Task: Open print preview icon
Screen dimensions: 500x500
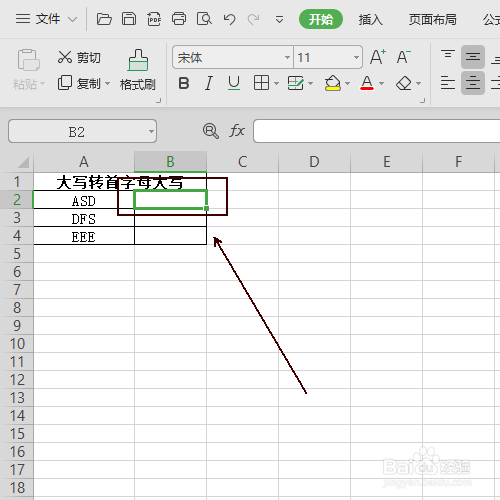Action: pos(204,19)
